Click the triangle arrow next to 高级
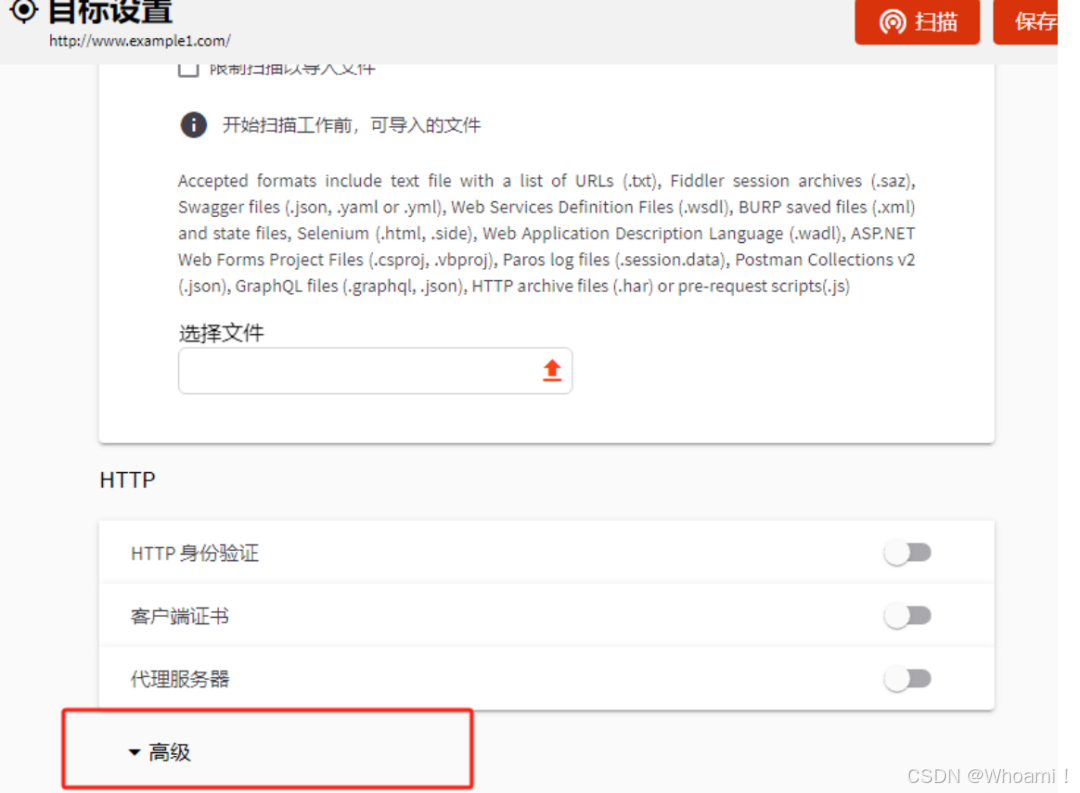The height and width of the screenshot is (793, 1080). click(x=134, y=752)
